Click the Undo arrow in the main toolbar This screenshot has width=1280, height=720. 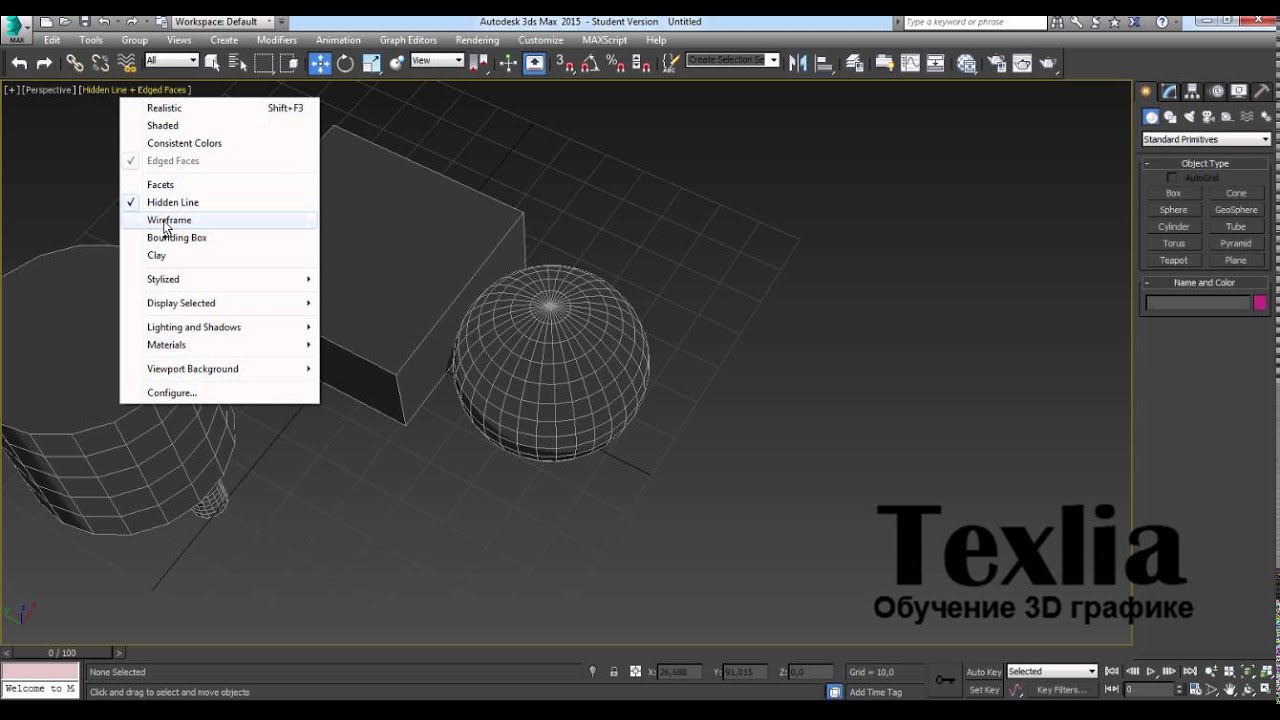point(19,63)
